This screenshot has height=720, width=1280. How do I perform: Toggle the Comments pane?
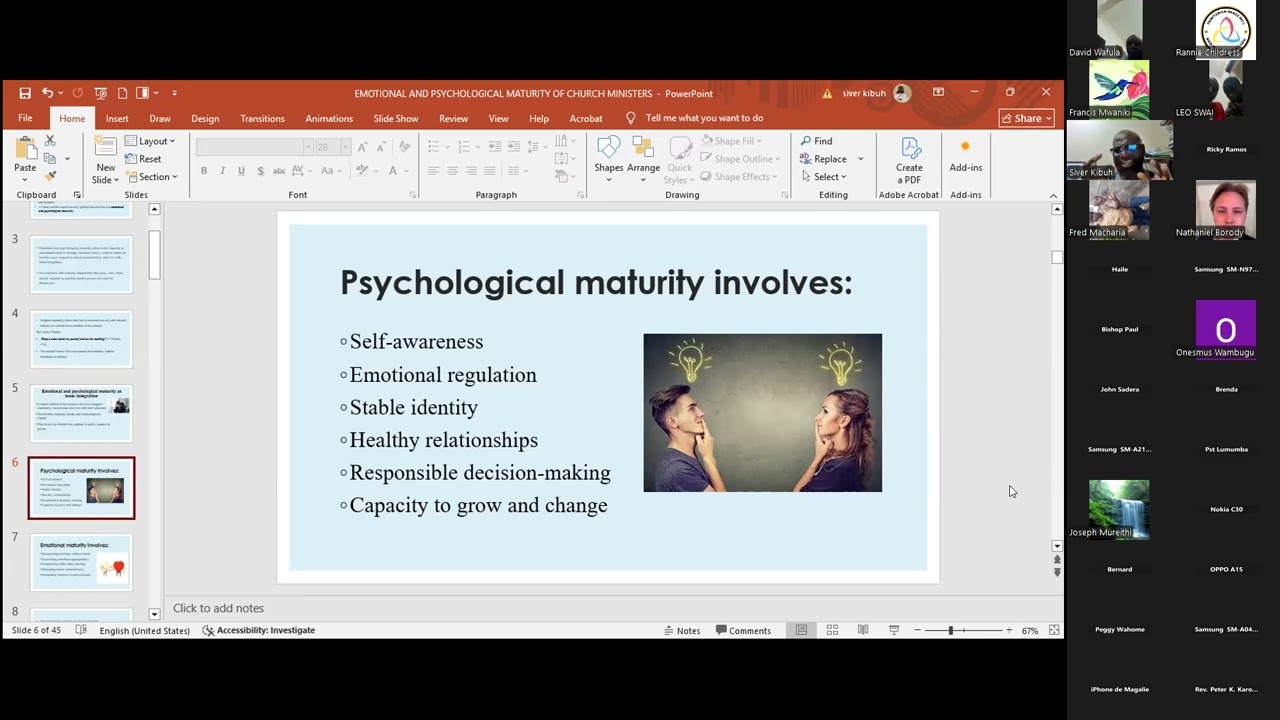(743, 630)
